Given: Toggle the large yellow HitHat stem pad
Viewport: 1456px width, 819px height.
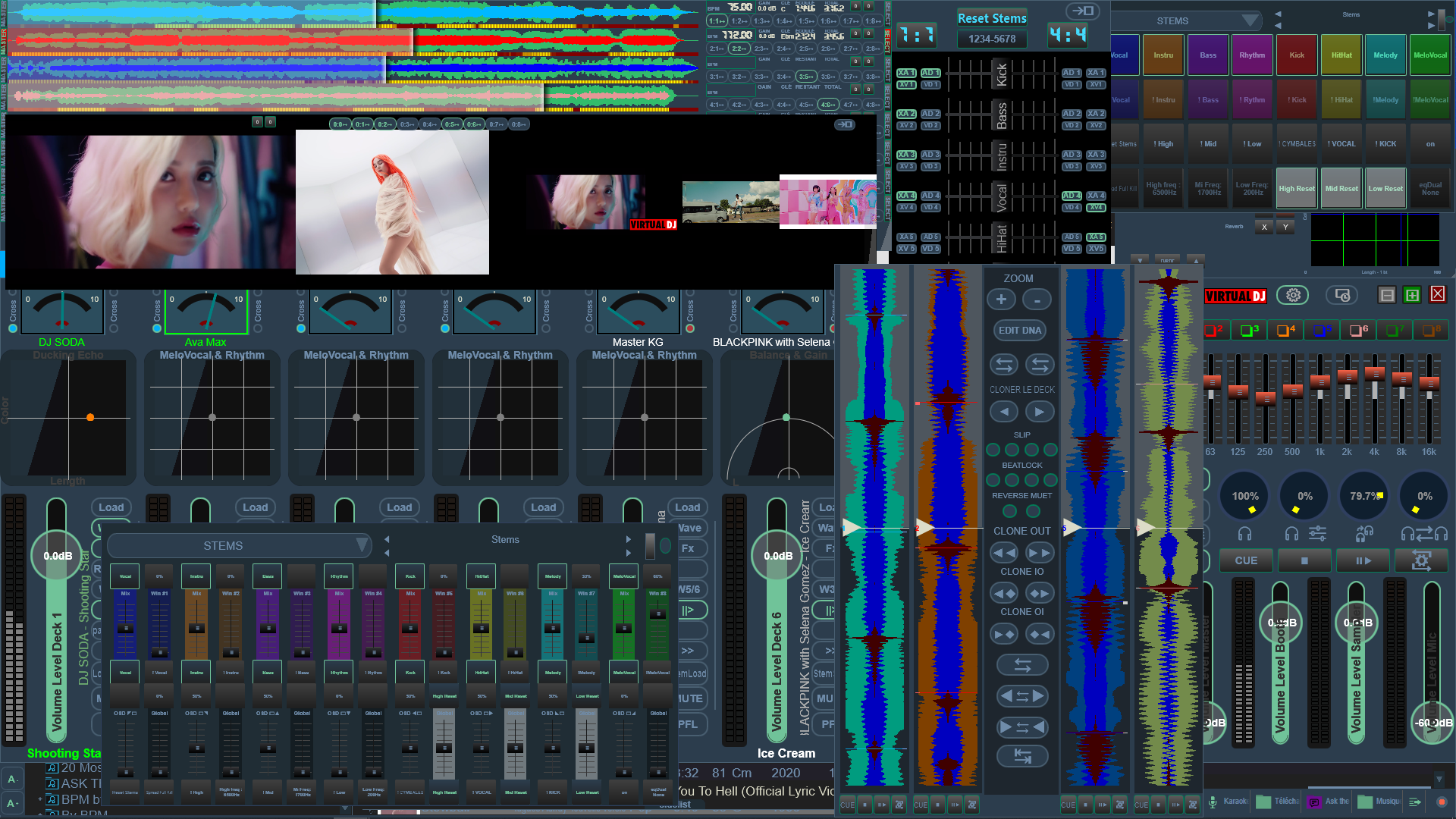Looking at the screenshot, I should pyautogui.click(x=1341, y=55).
